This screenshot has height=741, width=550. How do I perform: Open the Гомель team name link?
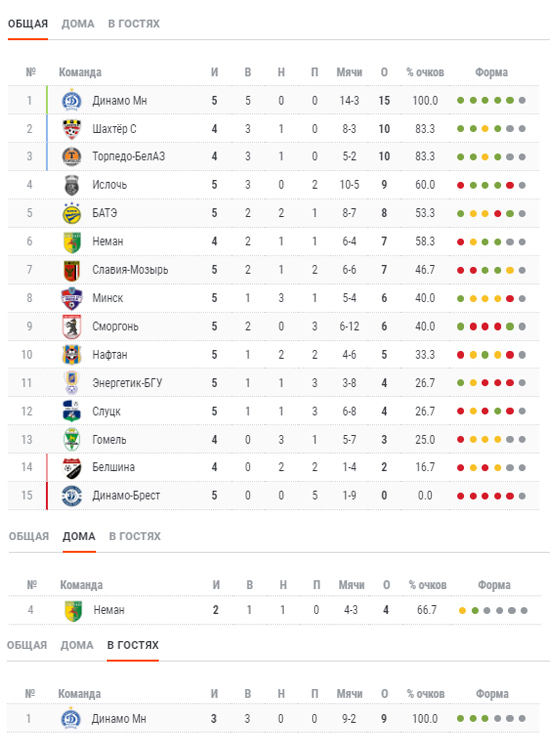coord(109,439)
